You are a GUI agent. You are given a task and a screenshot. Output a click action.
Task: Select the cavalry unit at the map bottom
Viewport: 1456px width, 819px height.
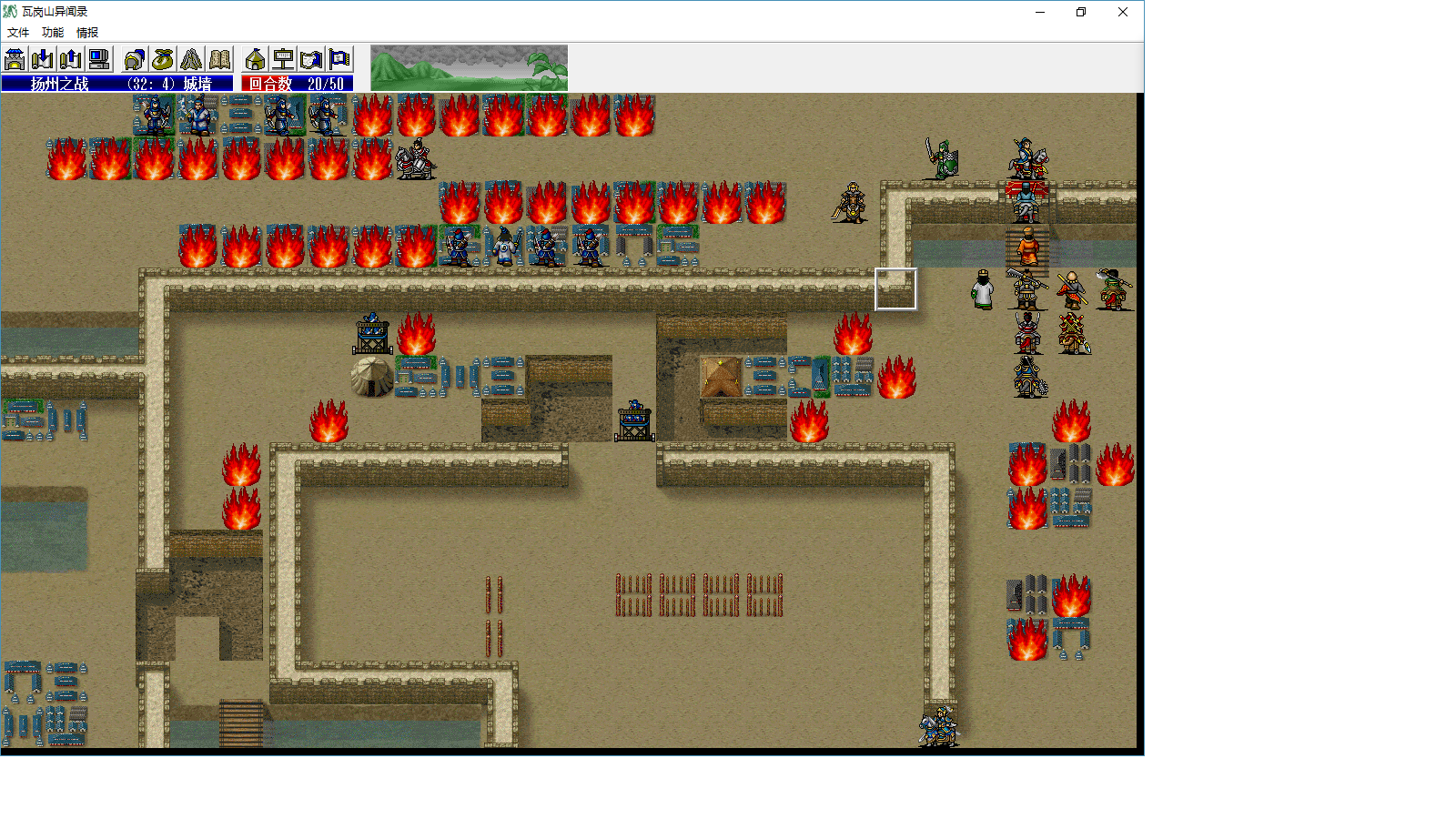939,726
